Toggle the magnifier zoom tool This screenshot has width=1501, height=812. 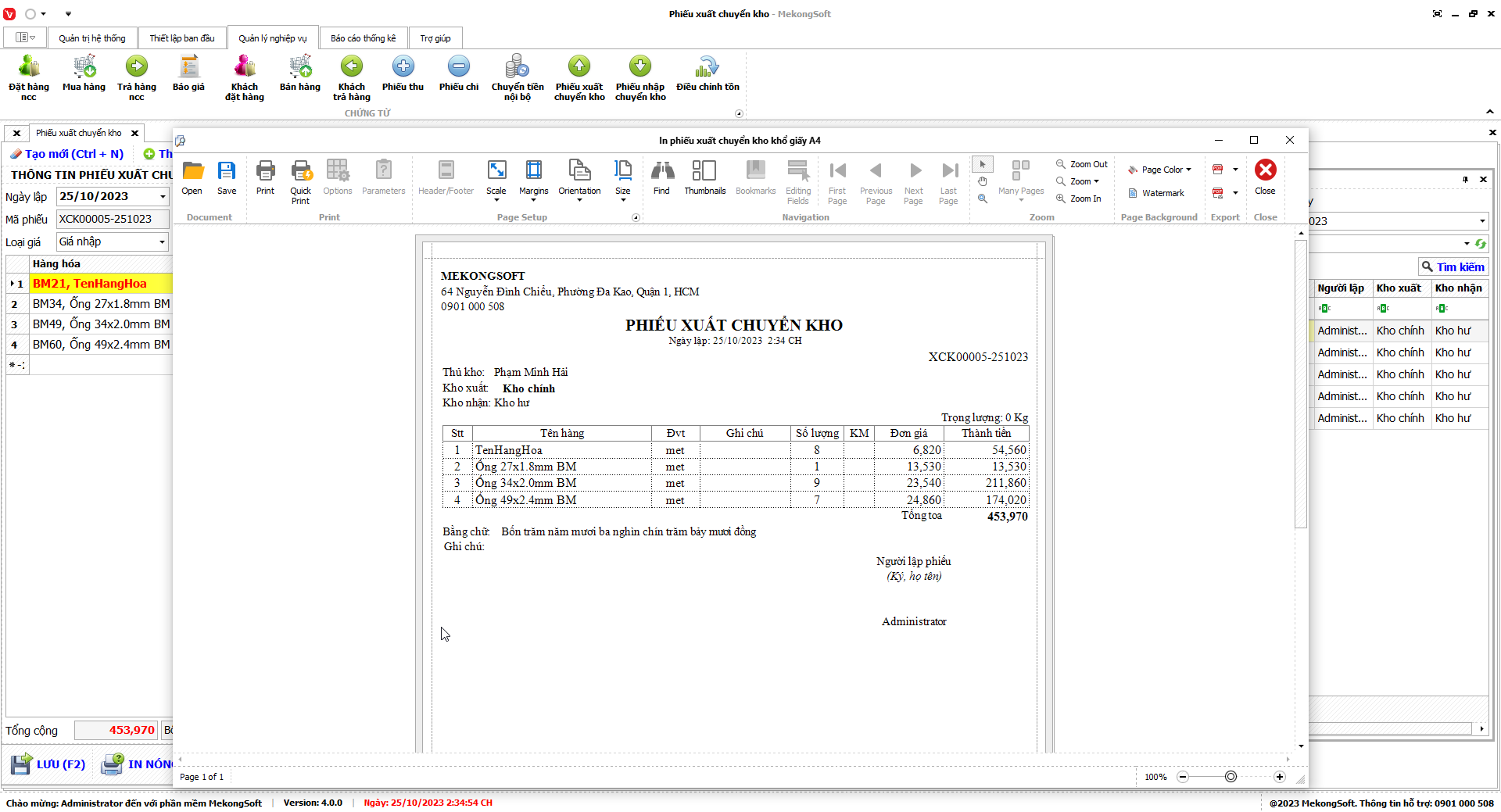coord(983,199)
